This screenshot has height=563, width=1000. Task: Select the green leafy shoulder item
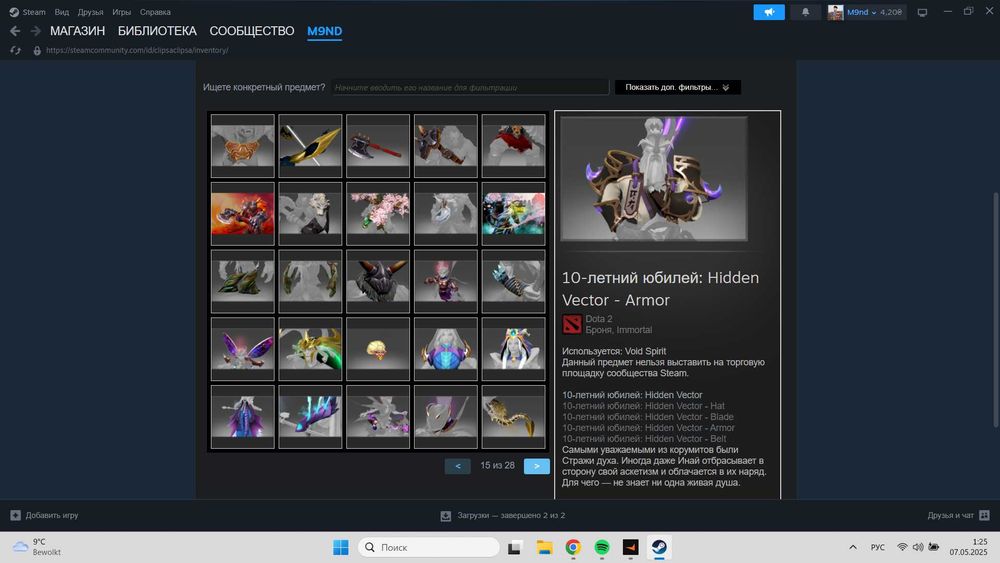coord(243,281)
